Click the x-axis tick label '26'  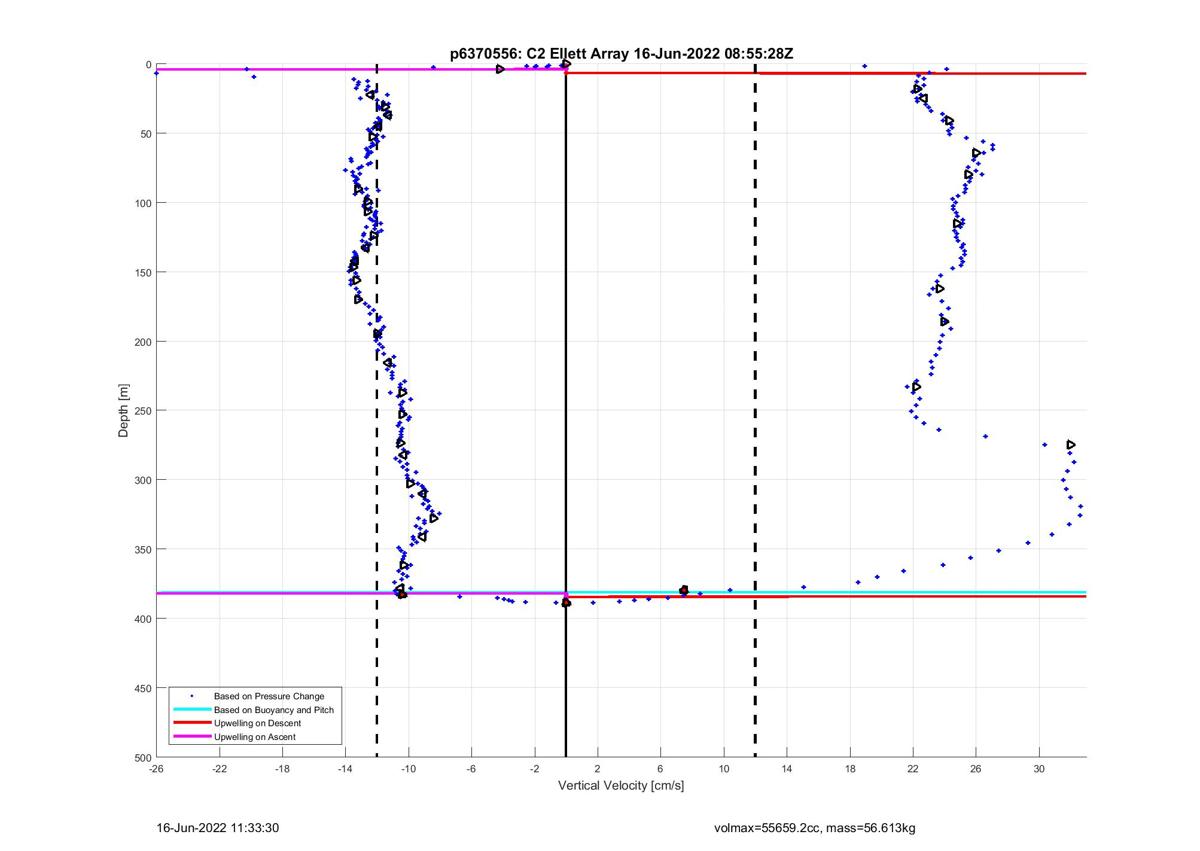pos(976,768)
